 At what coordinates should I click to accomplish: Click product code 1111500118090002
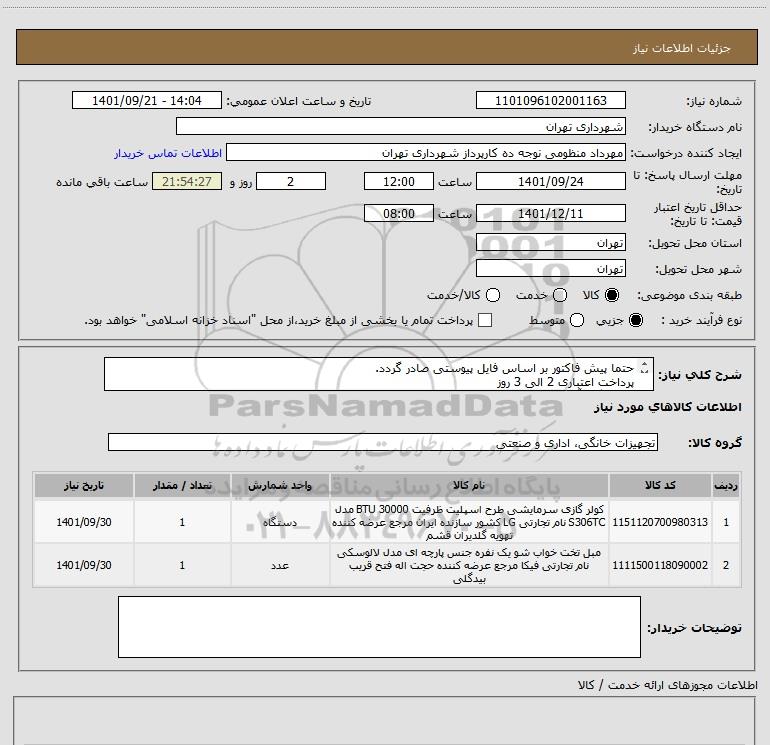[x=660, y=565]
